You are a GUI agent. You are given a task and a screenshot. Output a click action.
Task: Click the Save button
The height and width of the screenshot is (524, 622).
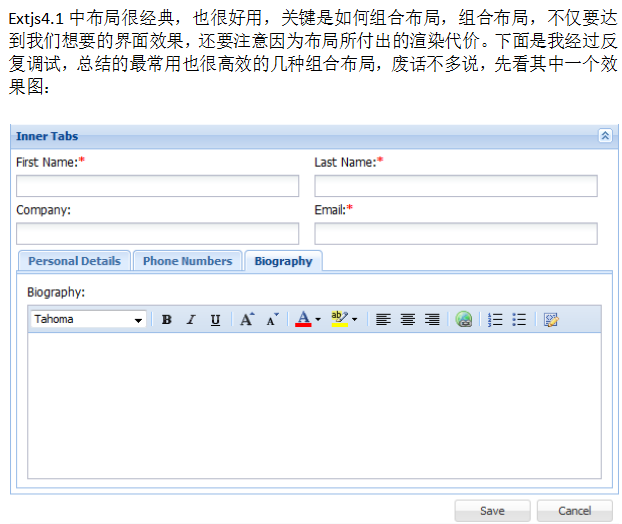(x=492, y=511)
